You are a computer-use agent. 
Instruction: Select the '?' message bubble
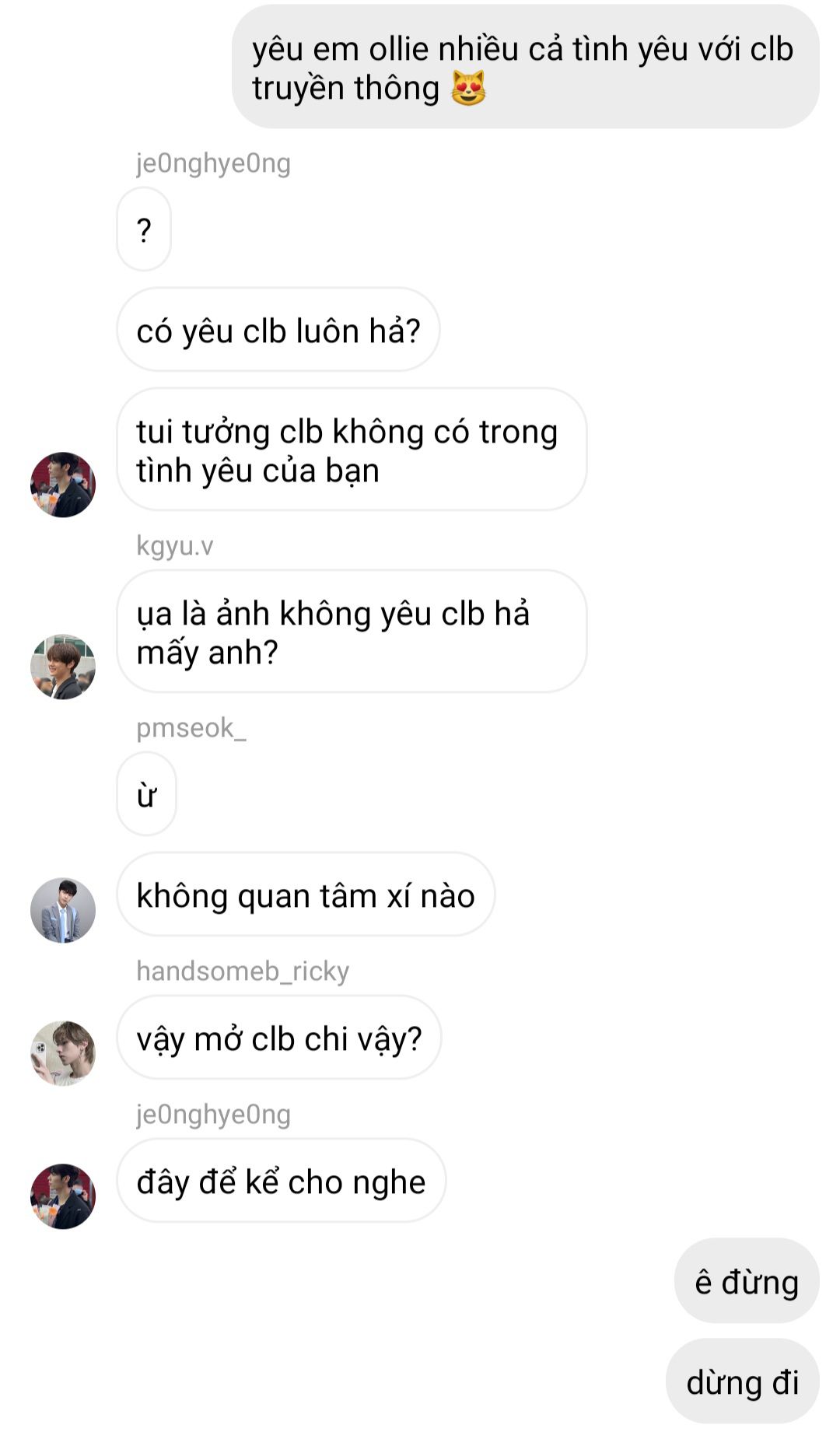point(144,229)
